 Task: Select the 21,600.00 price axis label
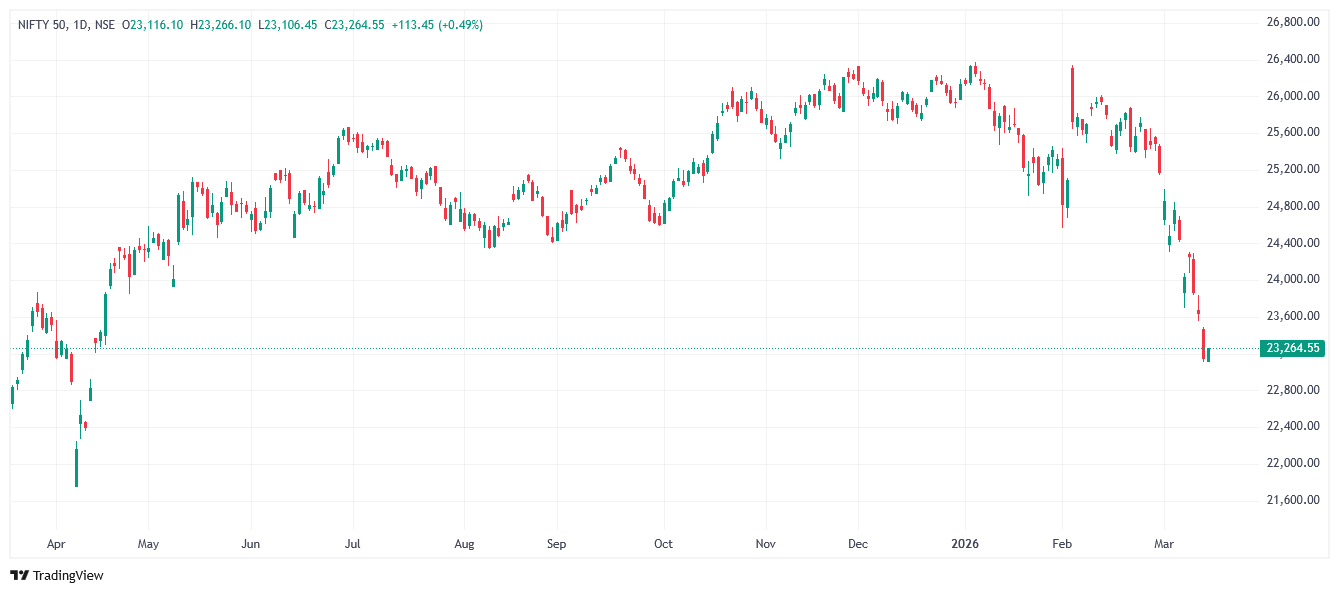(x=1292, y=499)
